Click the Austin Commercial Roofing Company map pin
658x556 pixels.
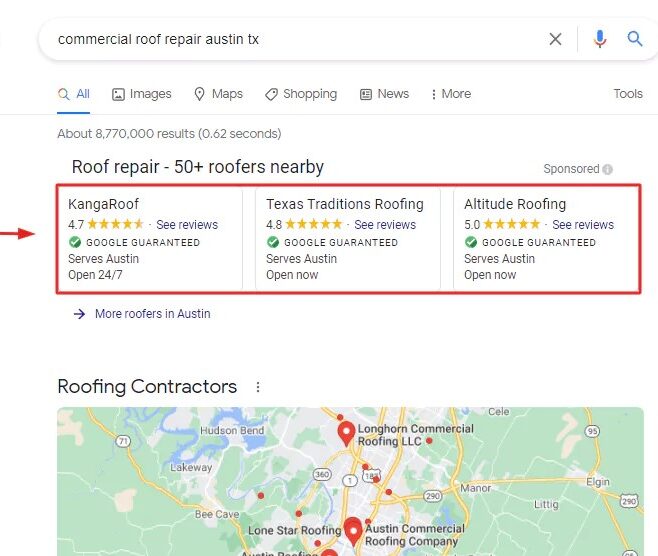(x=353, y=530)
